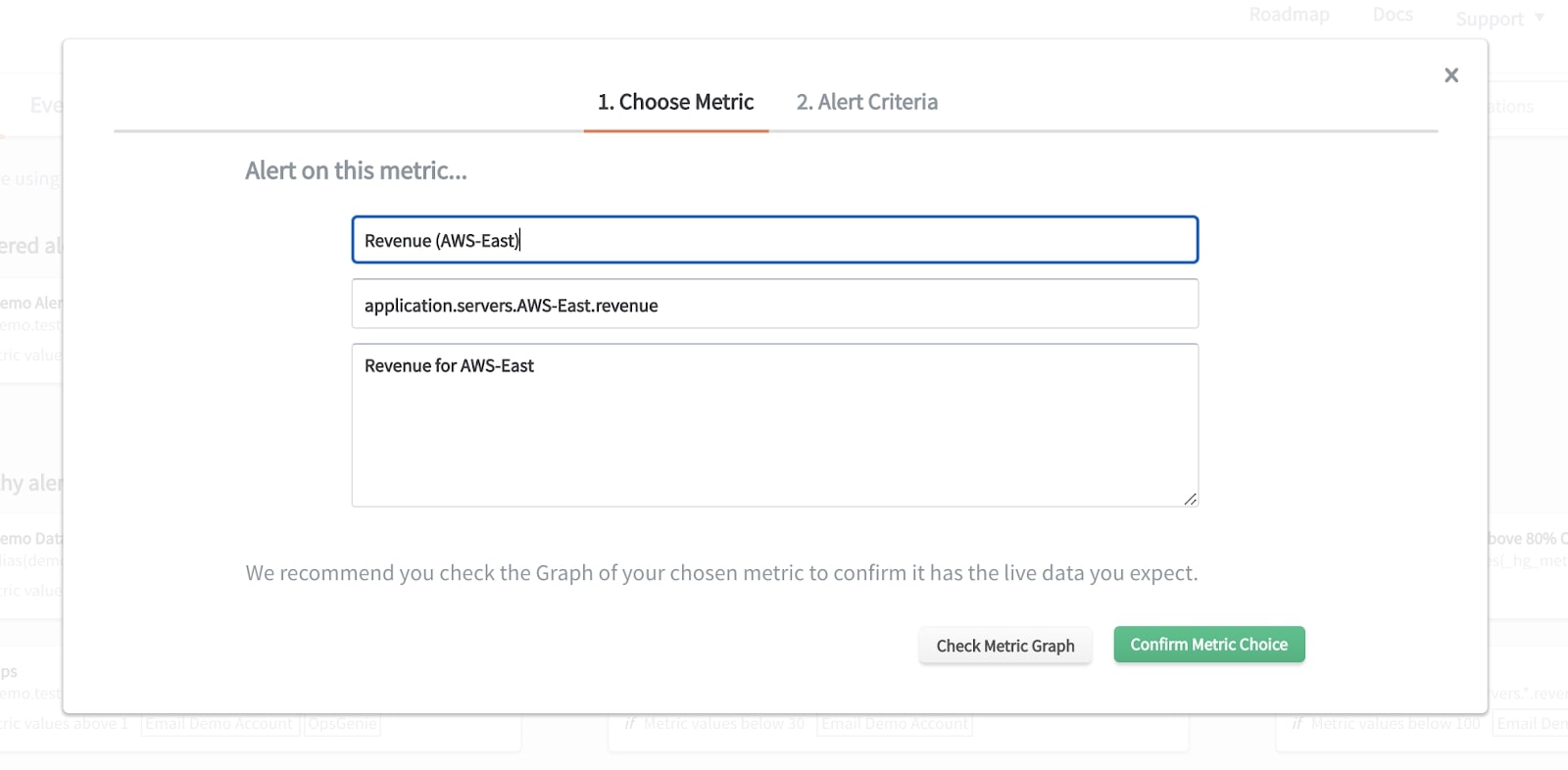Click 'Metric values below 100' text in background
Screen dimensions: 1568x770
1396,724
